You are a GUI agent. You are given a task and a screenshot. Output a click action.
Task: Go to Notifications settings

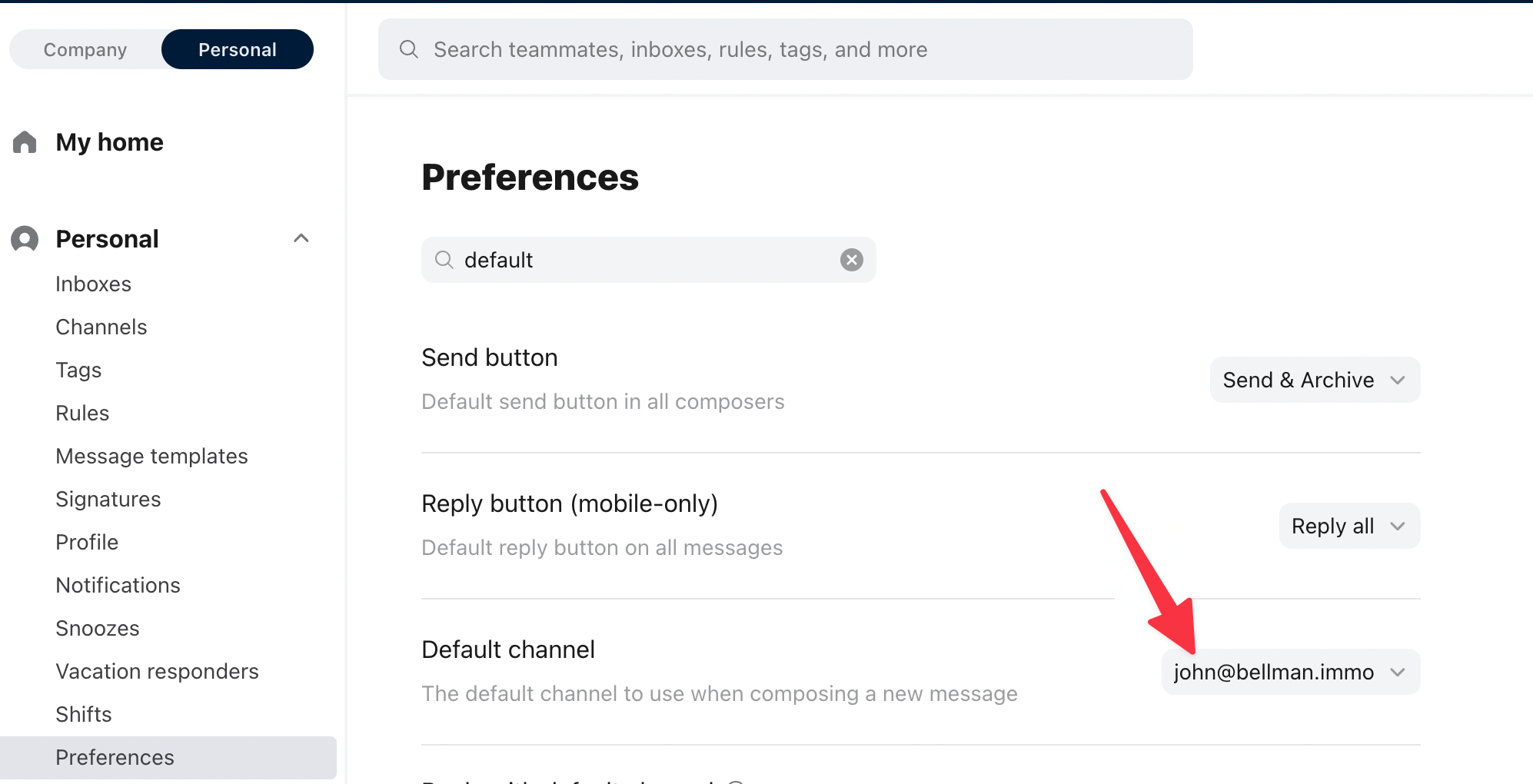point(118,585)
